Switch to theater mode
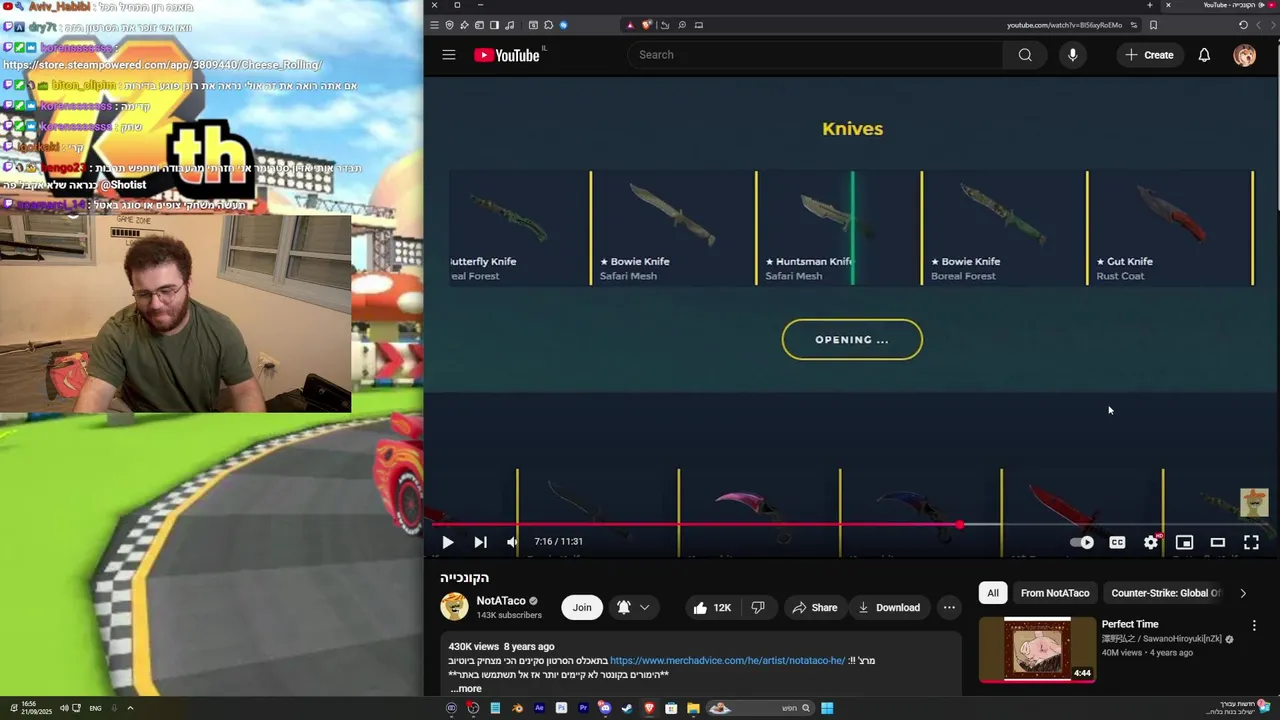This screenshot has width=1280, height=720. click(1217, 542)
